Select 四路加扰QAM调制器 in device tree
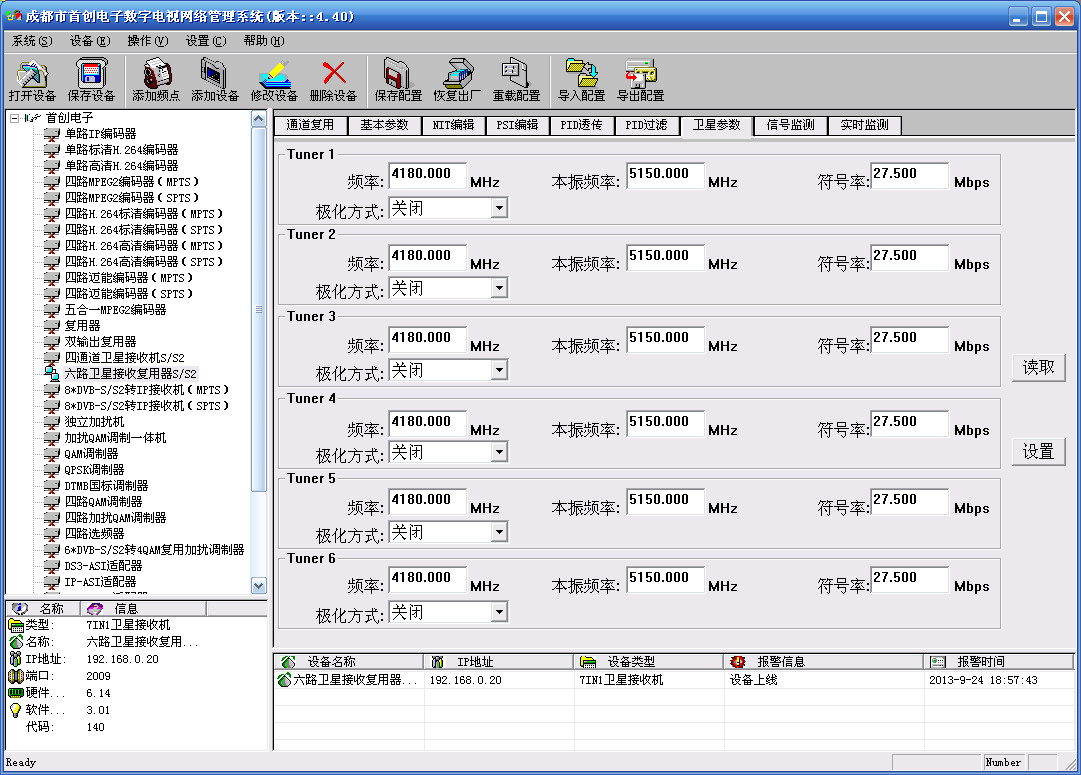This screenshot has height=775, width=1081. (115, 518)
